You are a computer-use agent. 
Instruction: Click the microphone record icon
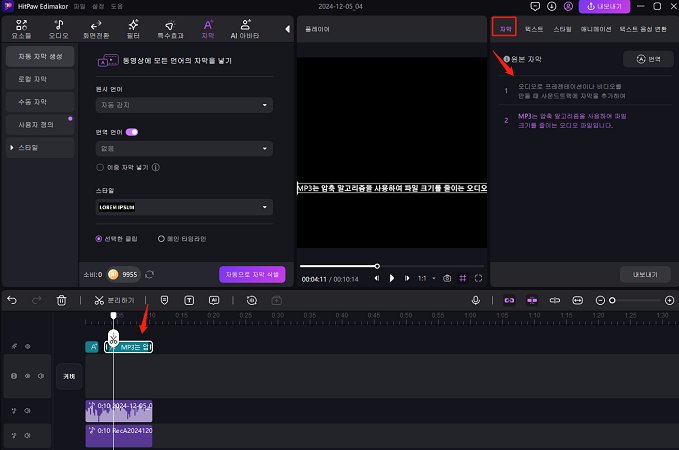(476, 299)
